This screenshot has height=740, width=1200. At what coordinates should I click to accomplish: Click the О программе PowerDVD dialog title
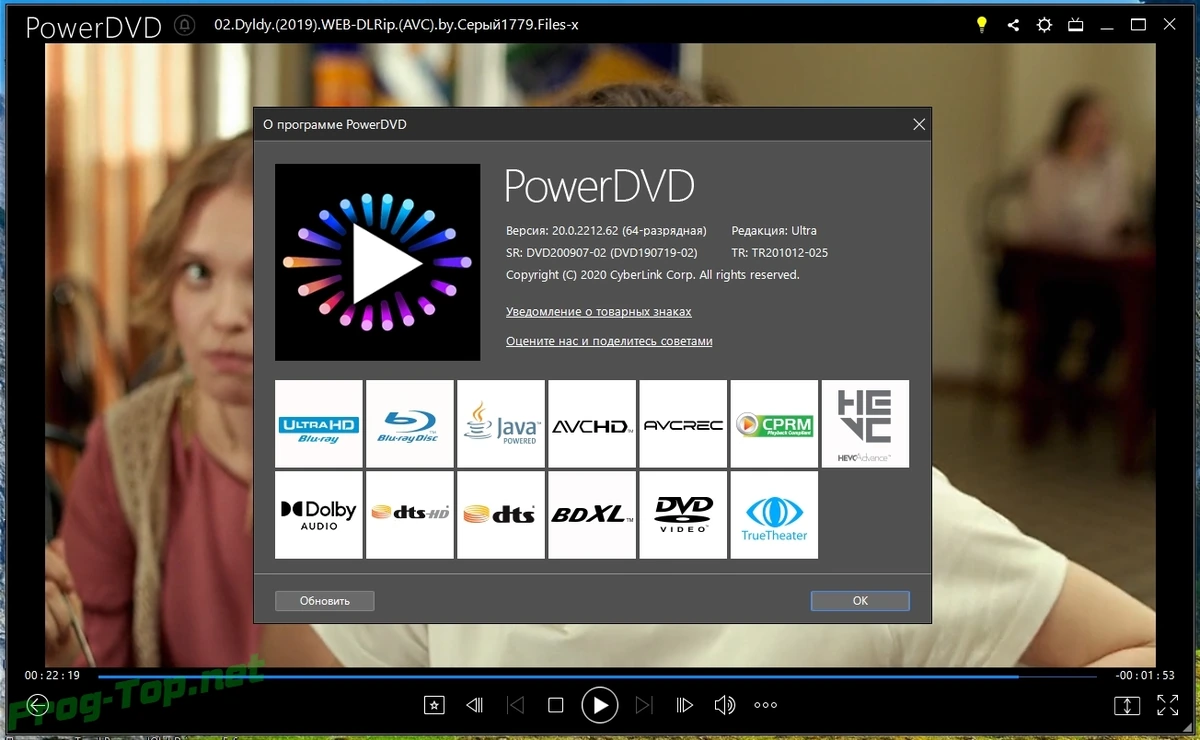click(335, 125)
